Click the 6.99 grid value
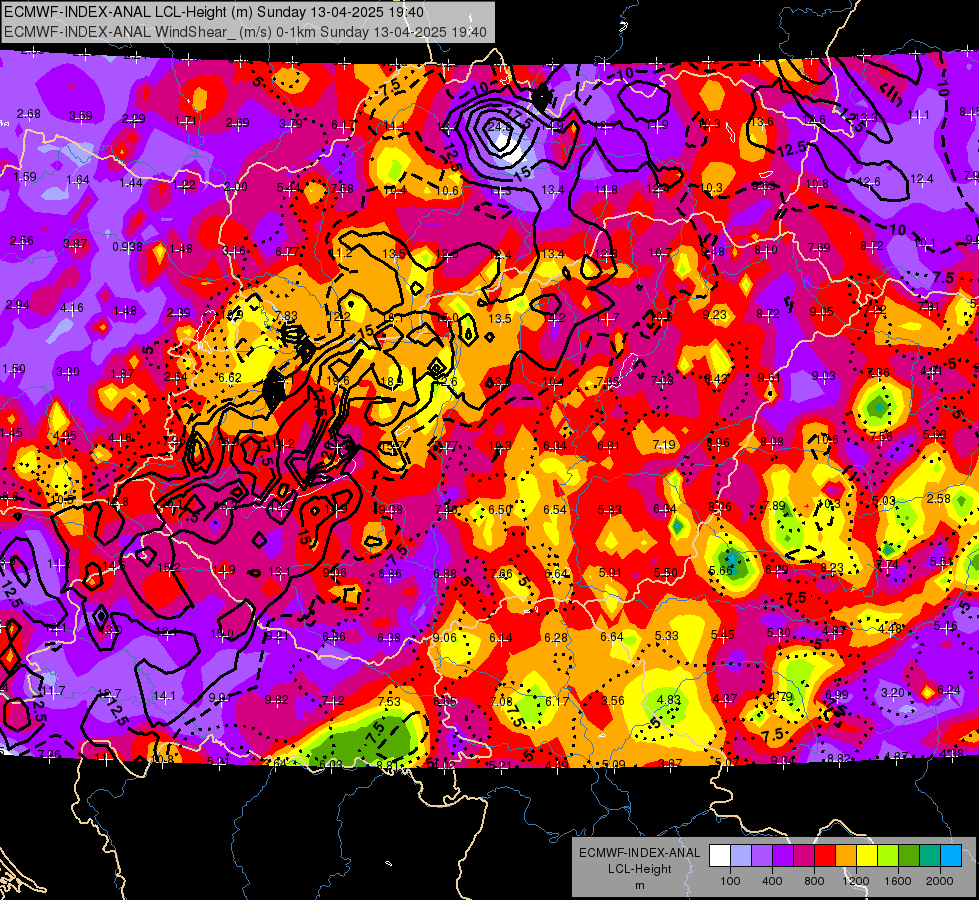This screenshot has height=900, width=979. pyautogui.click(x=837, y=695)
